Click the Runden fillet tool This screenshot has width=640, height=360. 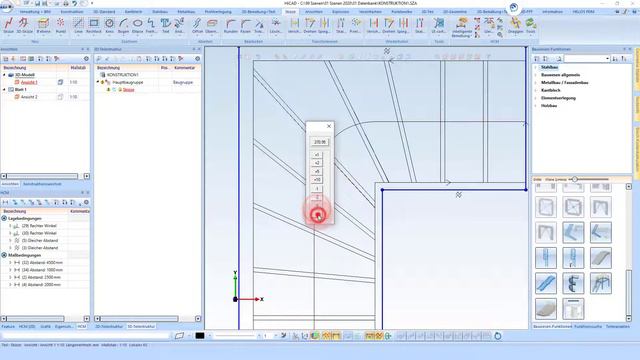231,25
